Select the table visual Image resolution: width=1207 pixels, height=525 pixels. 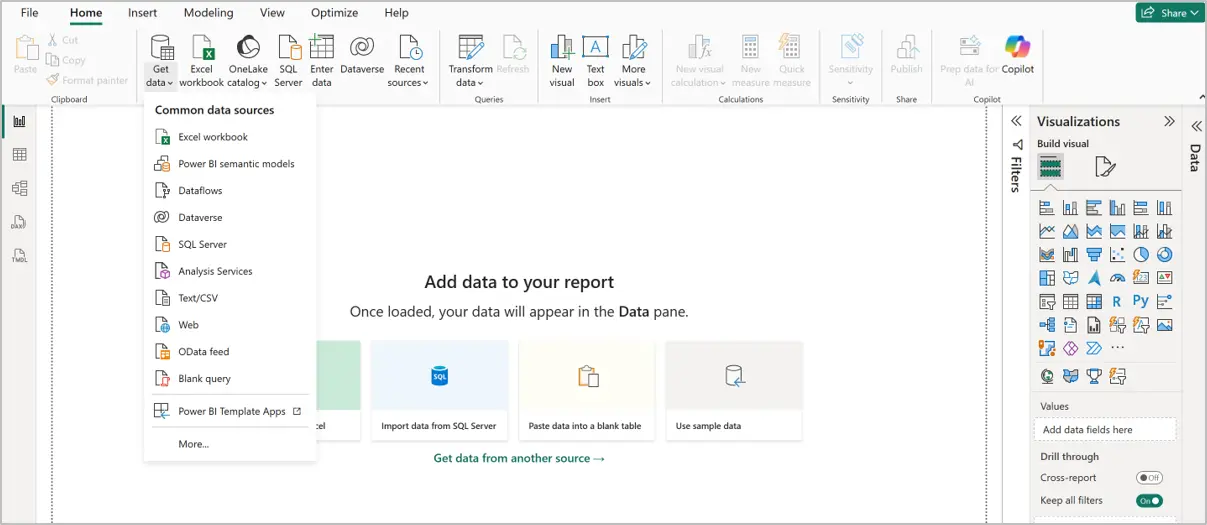tap(1070, 301)
